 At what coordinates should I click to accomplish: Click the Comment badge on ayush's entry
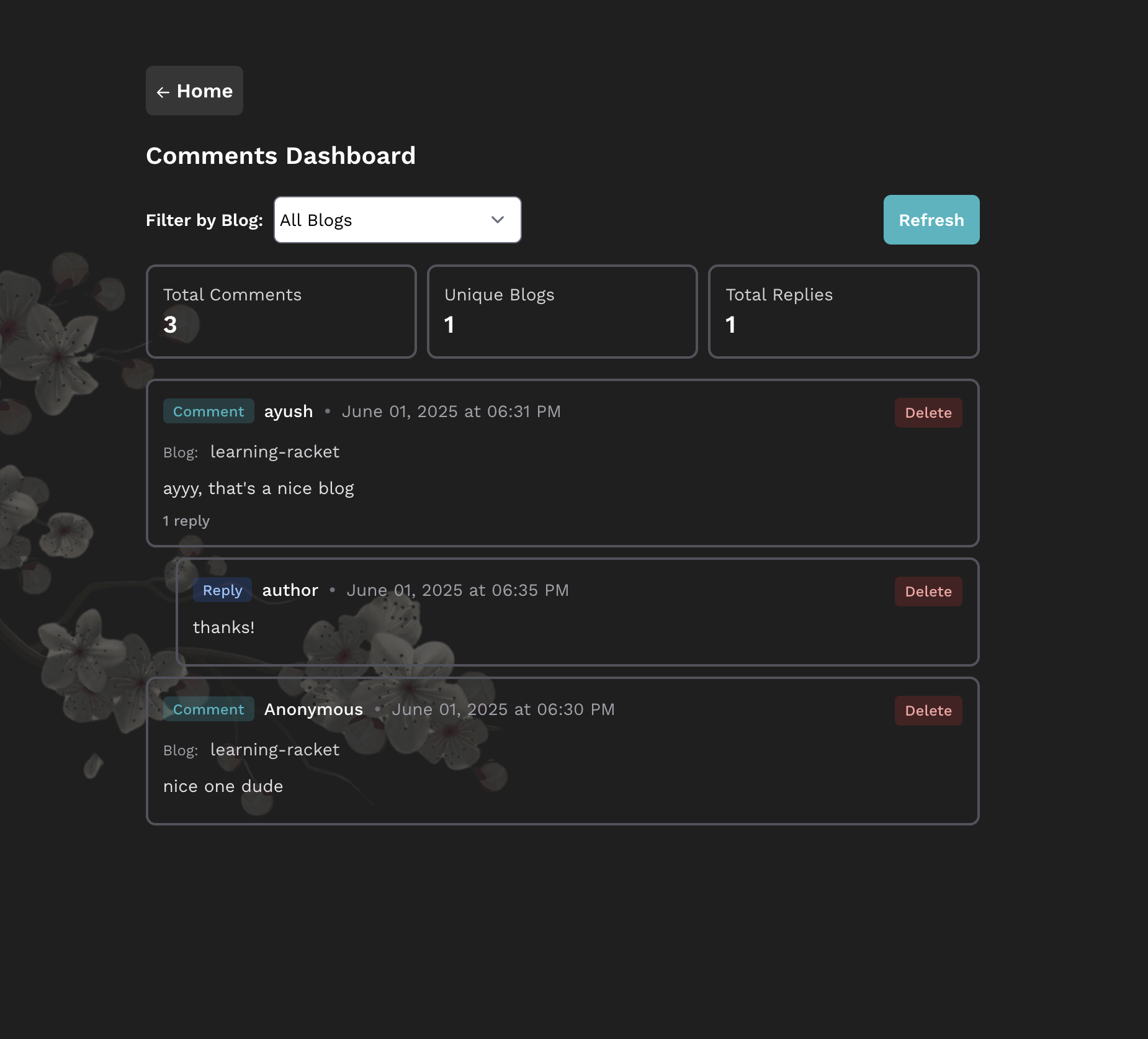pyautogui.click(x=209, y=412)
